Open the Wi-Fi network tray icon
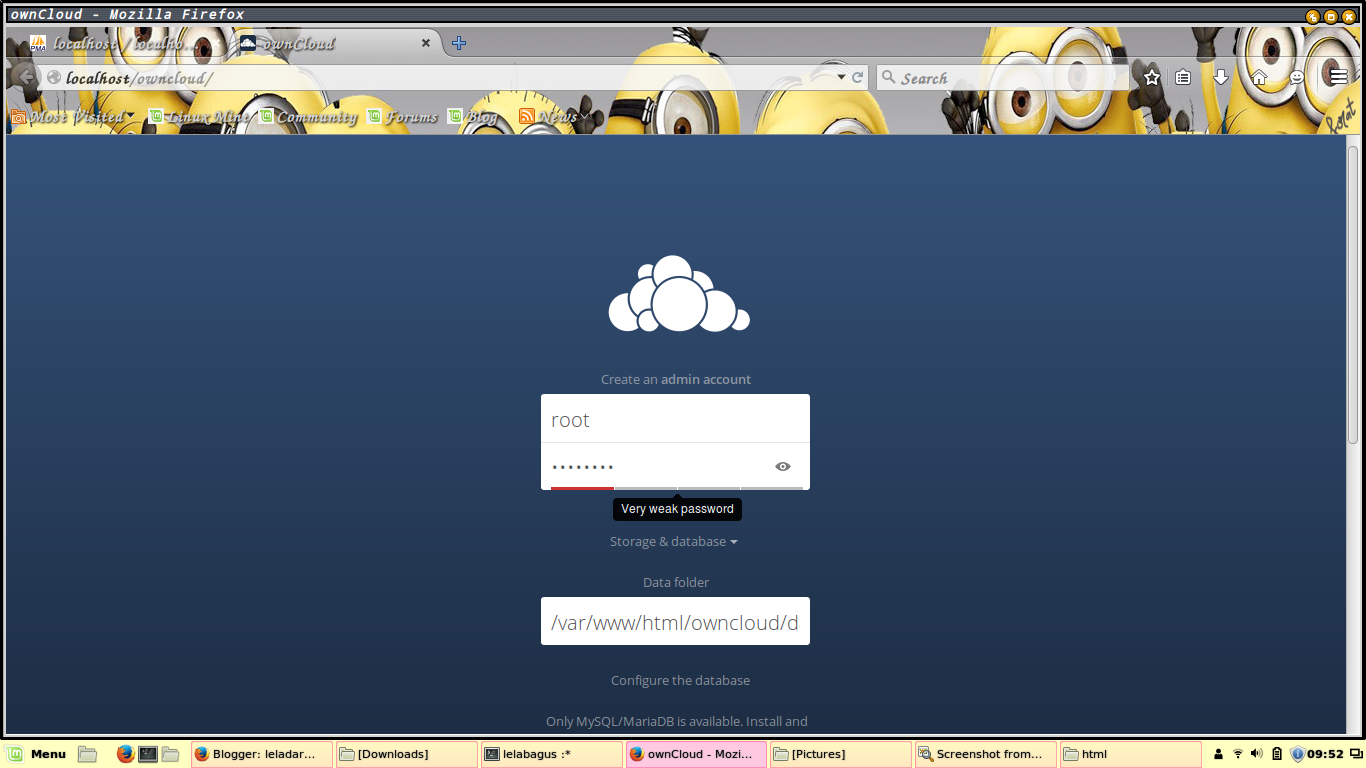The height and width of the screenshot is (768, 1366). click(1238, 754)
